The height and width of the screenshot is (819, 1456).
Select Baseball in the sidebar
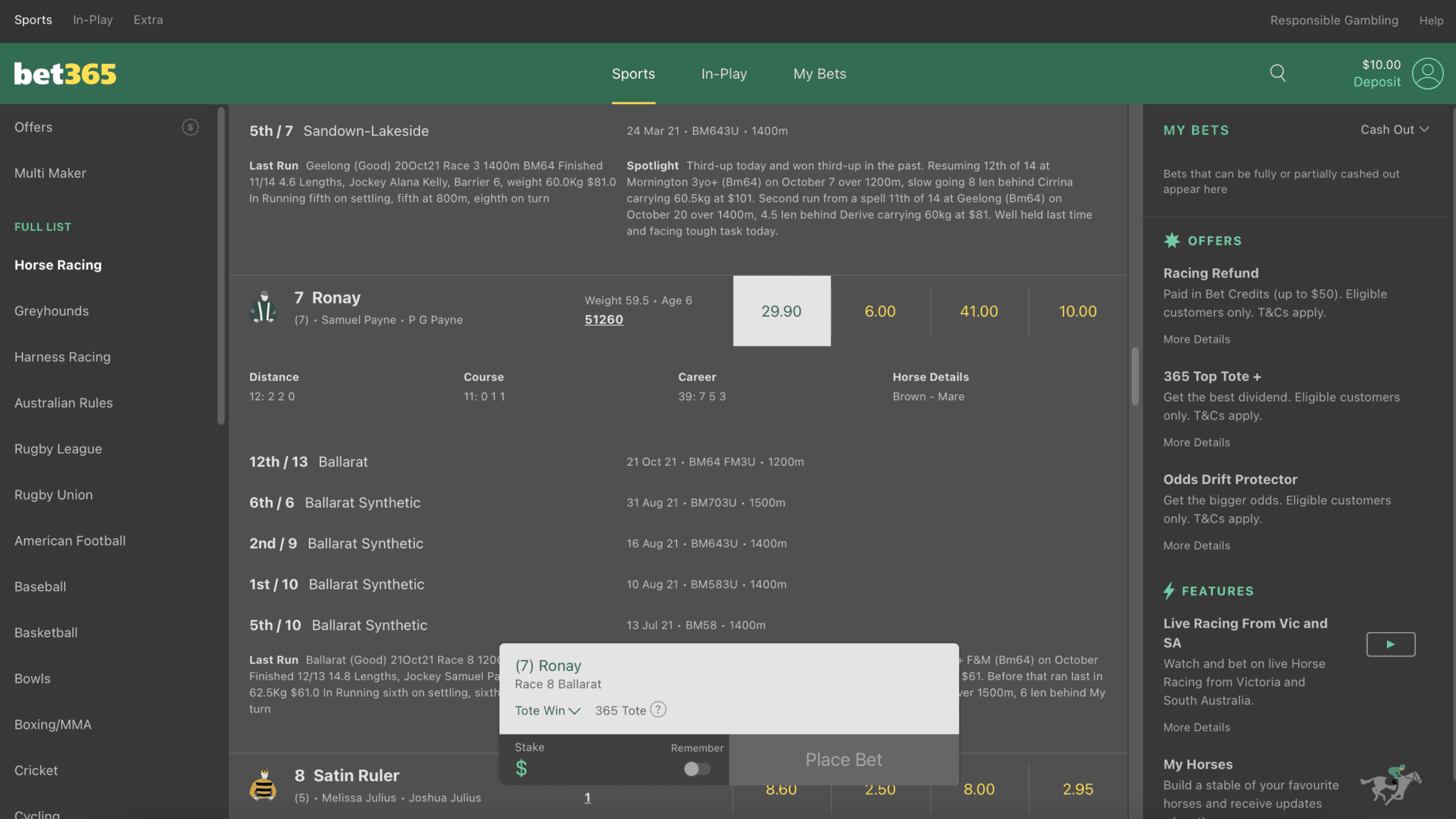click(x=40, y=587)
